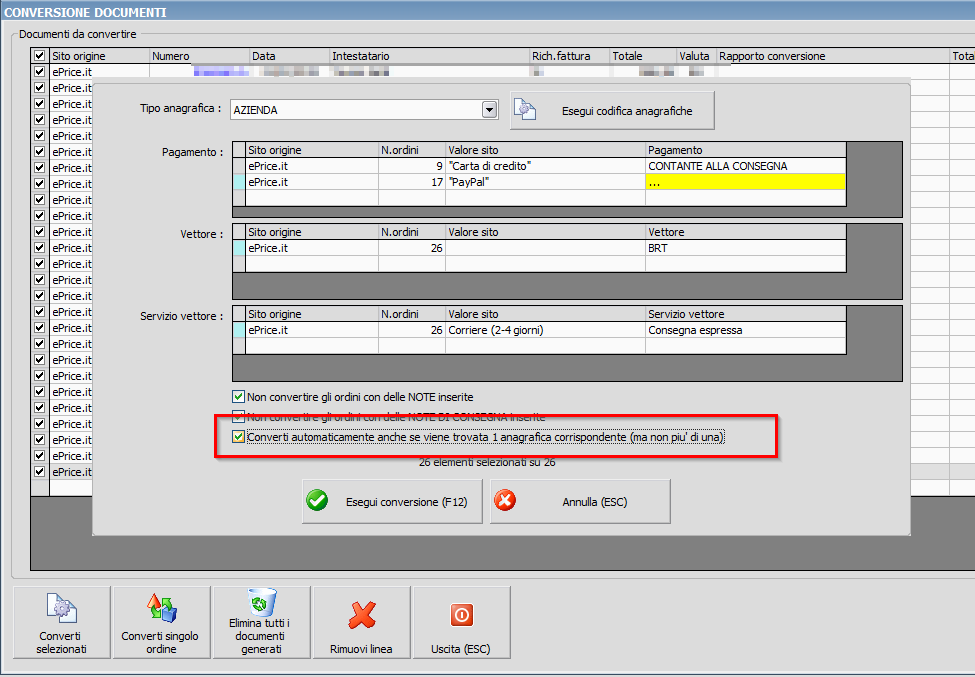Click the green checkmark on Esegui conversione
Viewport: 975px width, 677px height.
317,500
